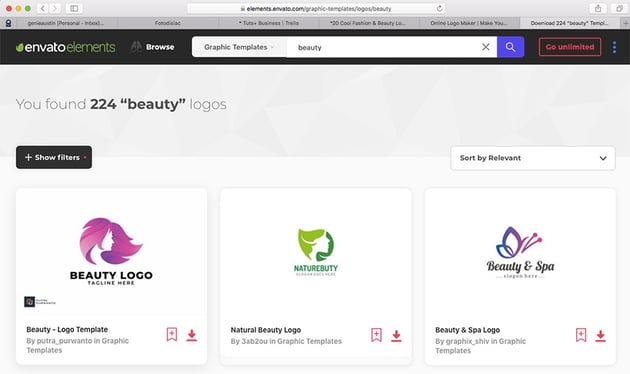Bookmark the Natural Beauty Logo item

[376, 335]
